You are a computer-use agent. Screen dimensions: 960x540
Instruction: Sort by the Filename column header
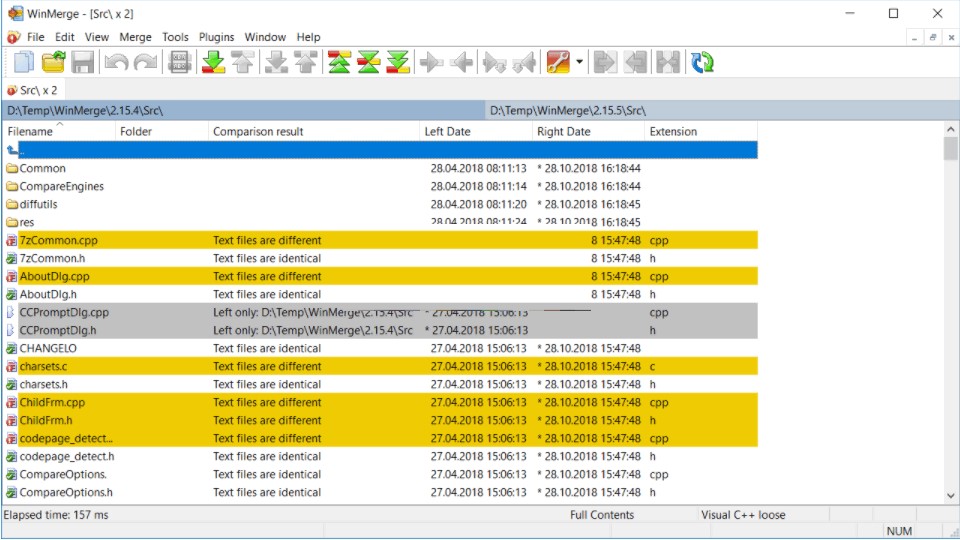tap(30, 131)
